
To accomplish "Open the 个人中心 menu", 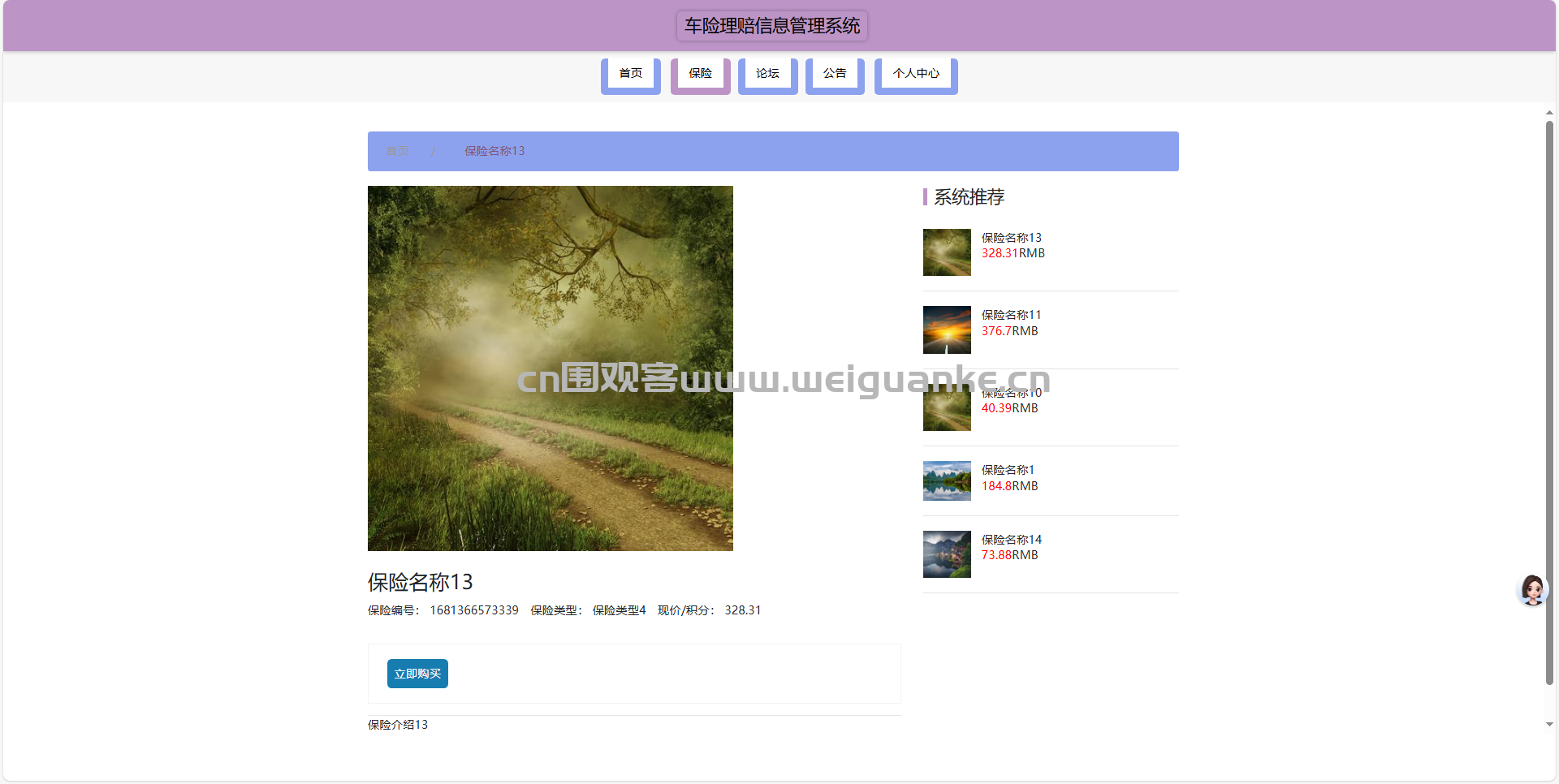I will coord(916,75).
